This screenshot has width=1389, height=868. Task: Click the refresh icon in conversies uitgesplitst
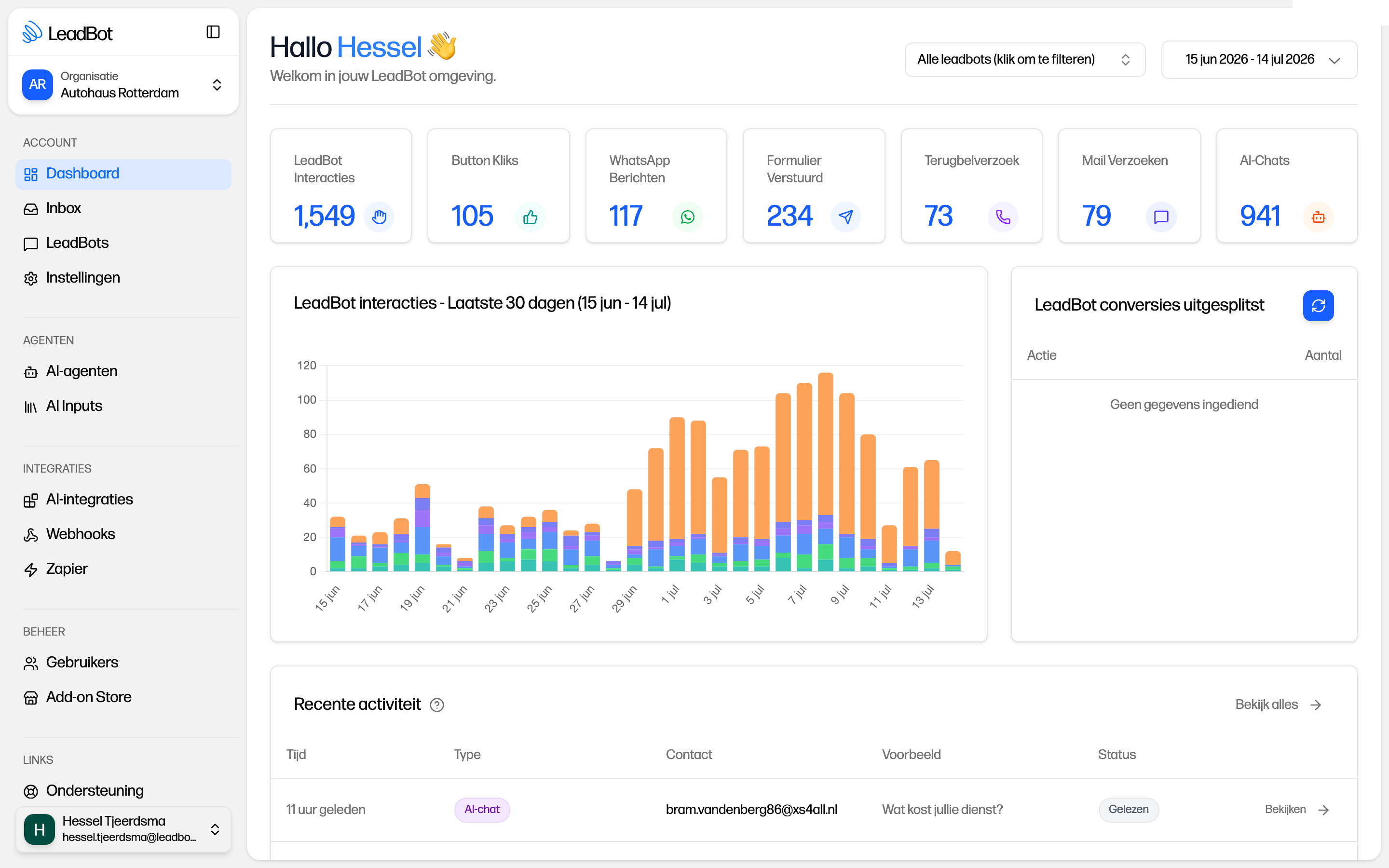(x=1318, y=305)
